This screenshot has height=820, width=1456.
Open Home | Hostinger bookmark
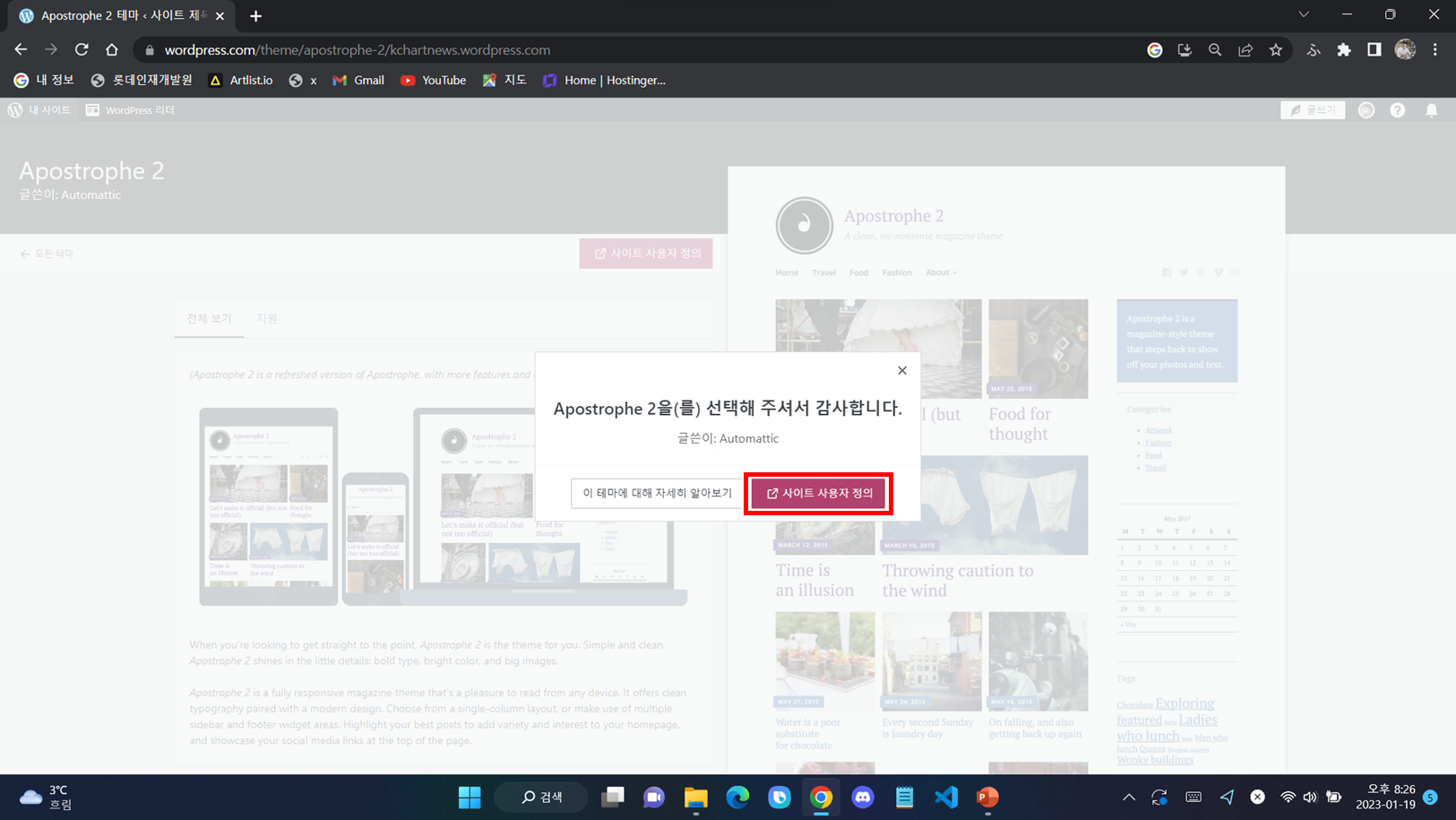604,80
